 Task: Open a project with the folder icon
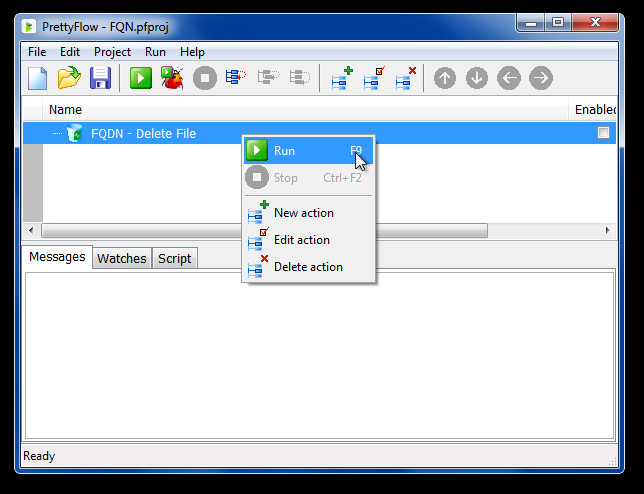click(x=69, y=78)
